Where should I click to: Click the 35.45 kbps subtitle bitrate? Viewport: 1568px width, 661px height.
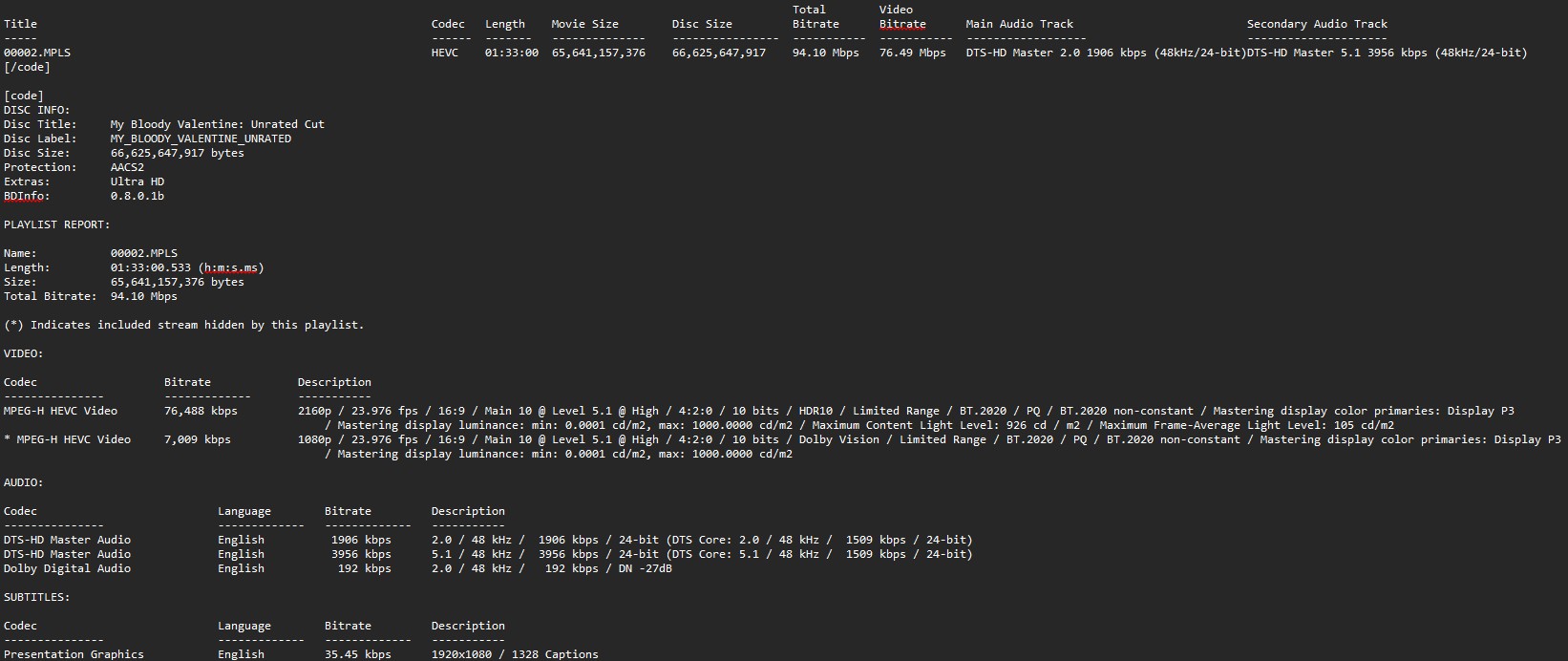(357, 654)
